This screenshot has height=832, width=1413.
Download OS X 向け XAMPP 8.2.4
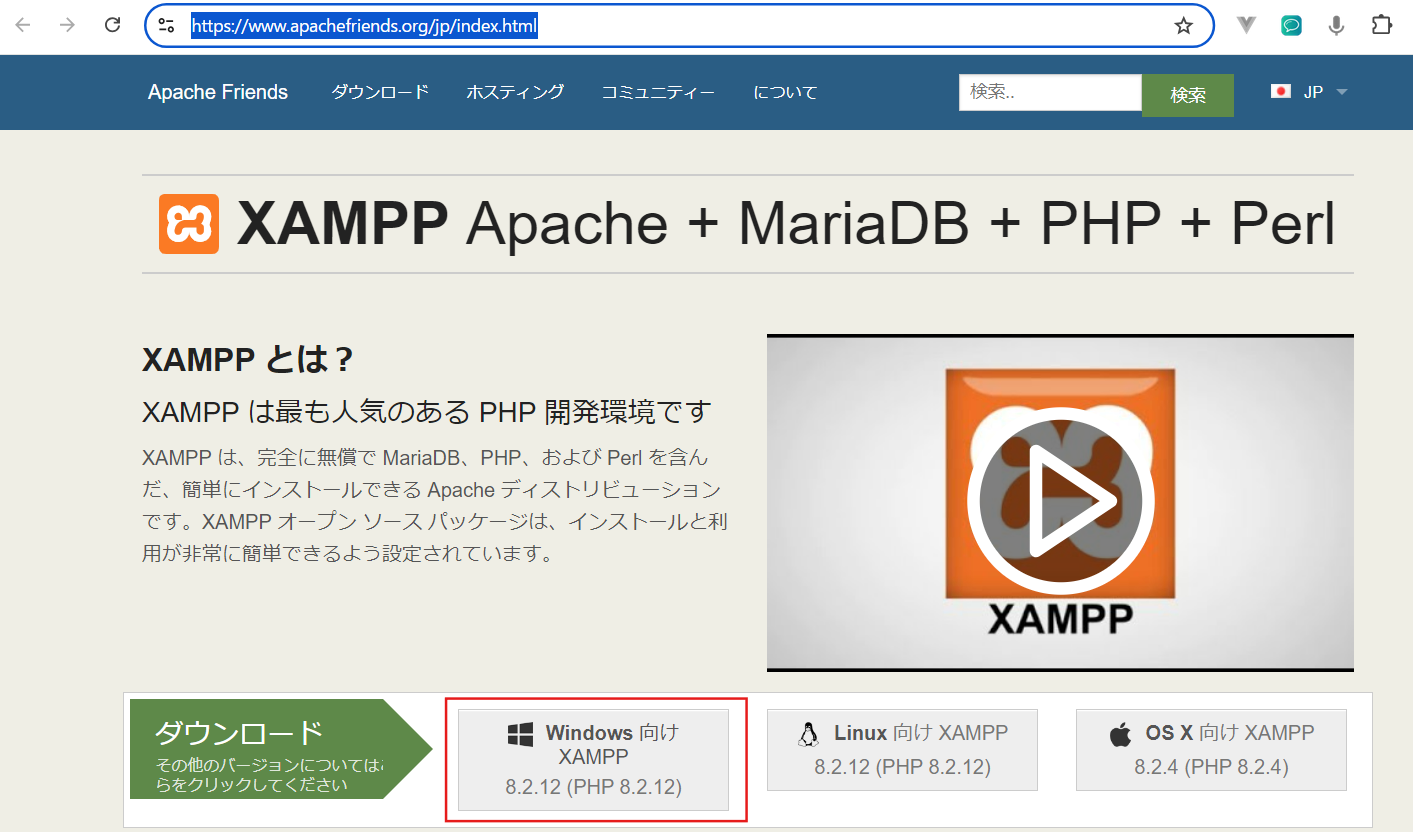point(1211,750)
